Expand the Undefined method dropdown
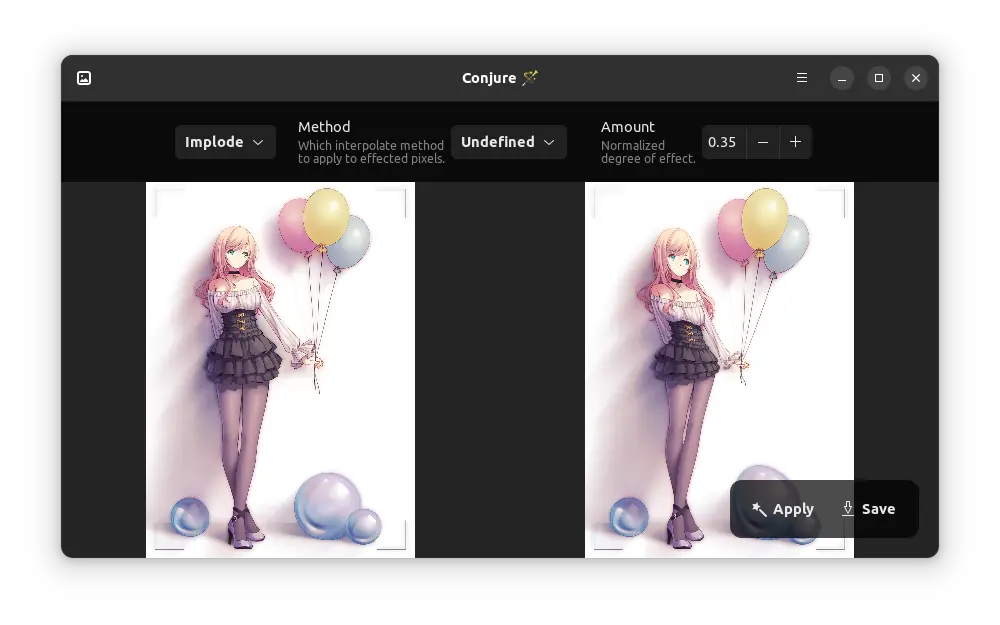The image size is (1000, 625). click(508, 142)
